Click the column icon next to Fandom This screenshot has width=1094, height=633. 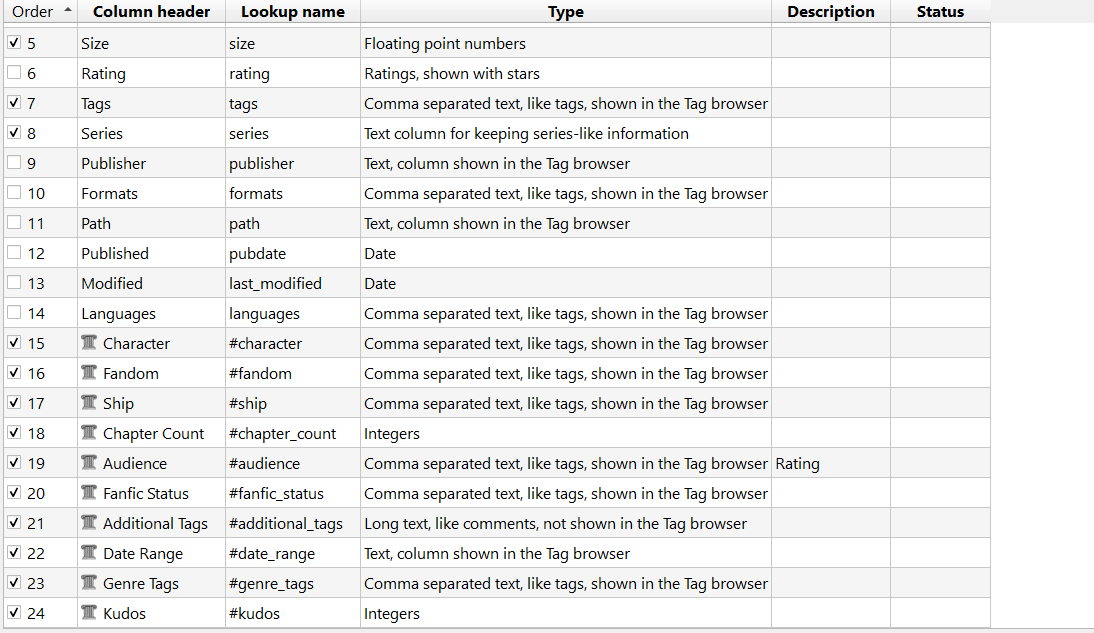(x=89, y=373)
